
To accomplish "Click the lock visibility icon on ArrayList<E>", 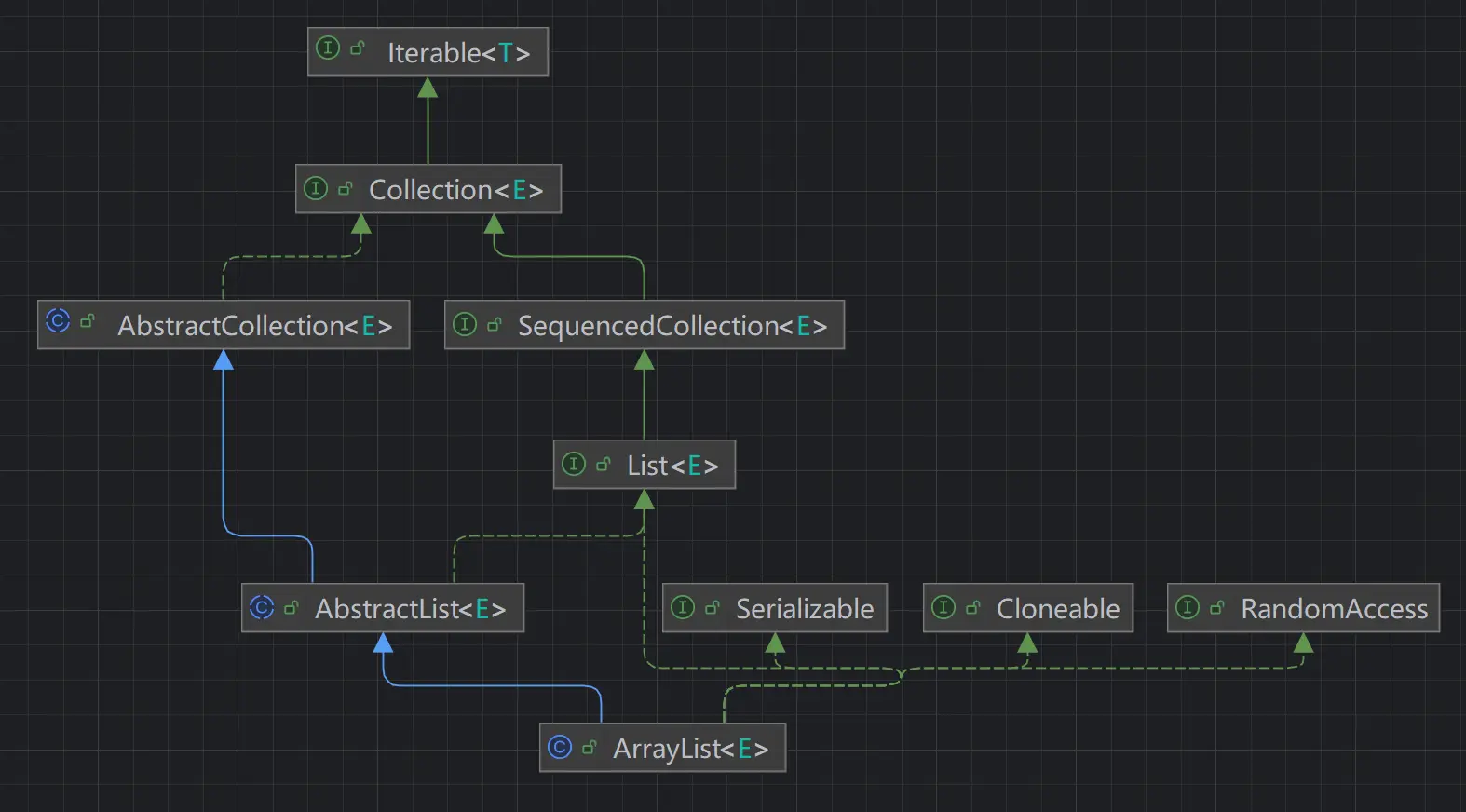I will pos(590,747).
